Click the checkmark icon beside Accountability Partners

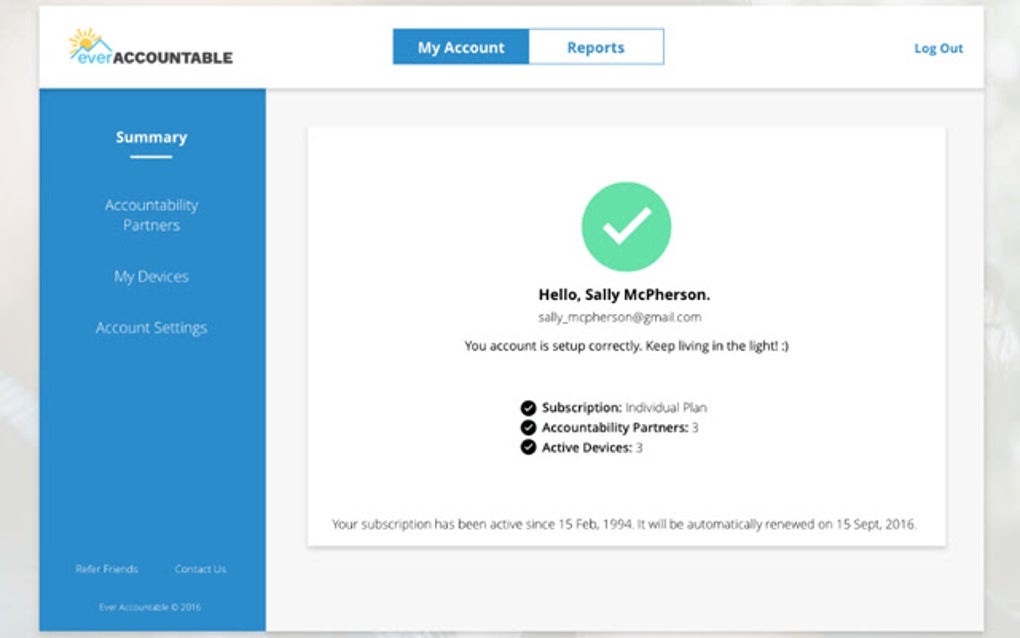click(528, 427)
